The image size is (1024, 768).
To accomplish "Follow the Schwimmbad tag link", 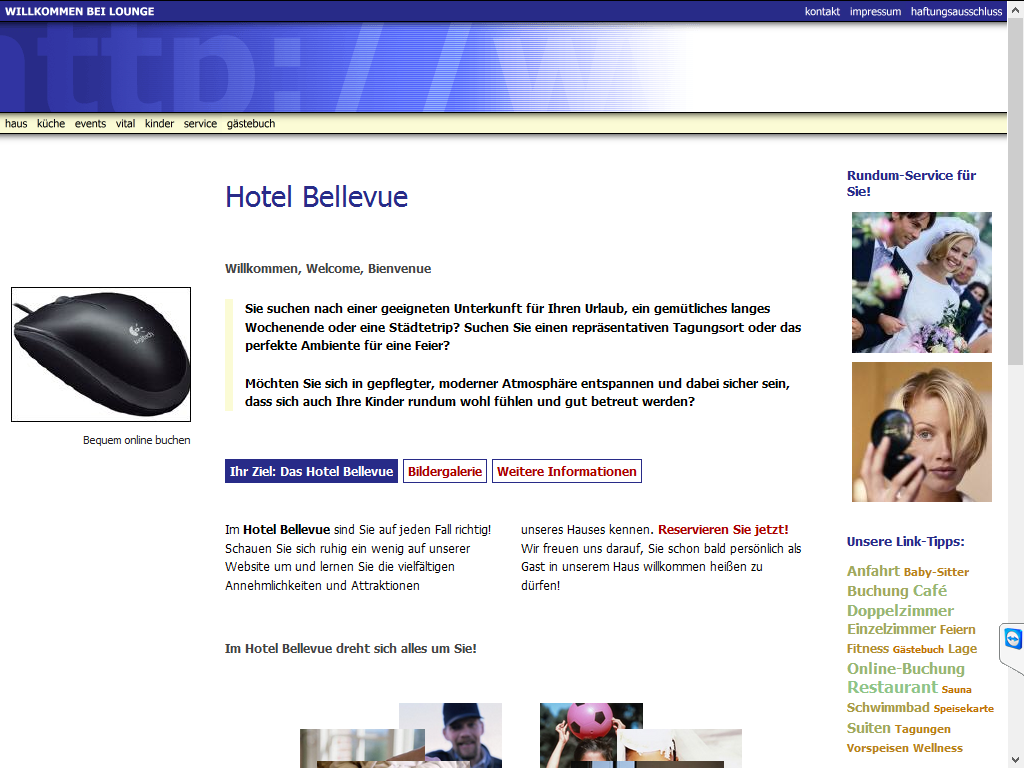I will click(888, 708).
